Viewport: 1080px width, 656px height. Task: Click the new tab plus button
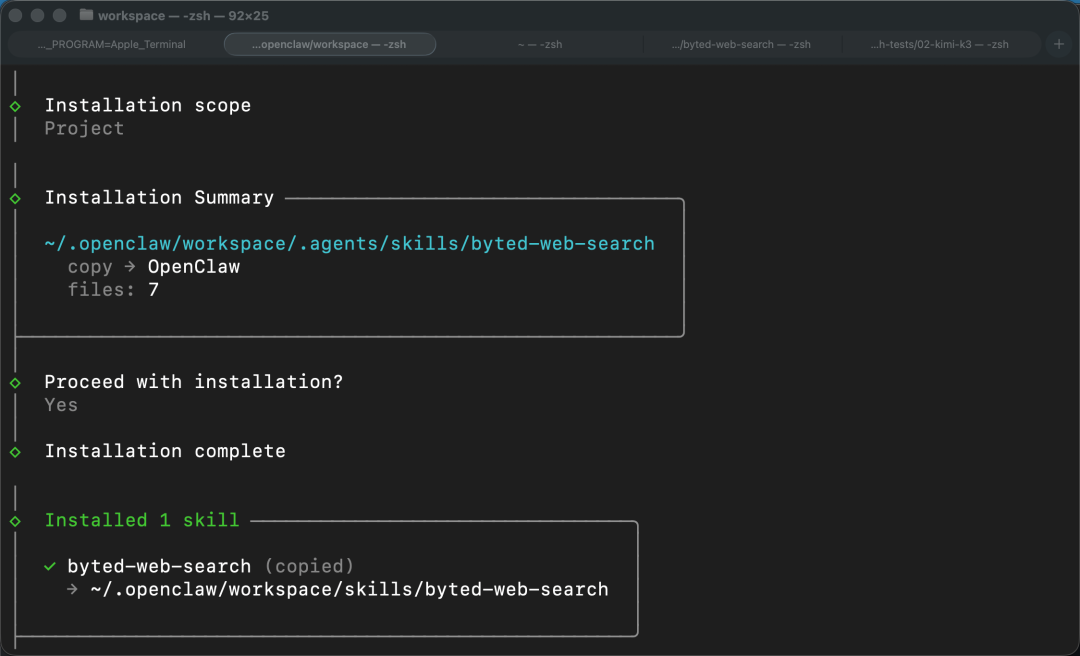(x=1059, y=44)
